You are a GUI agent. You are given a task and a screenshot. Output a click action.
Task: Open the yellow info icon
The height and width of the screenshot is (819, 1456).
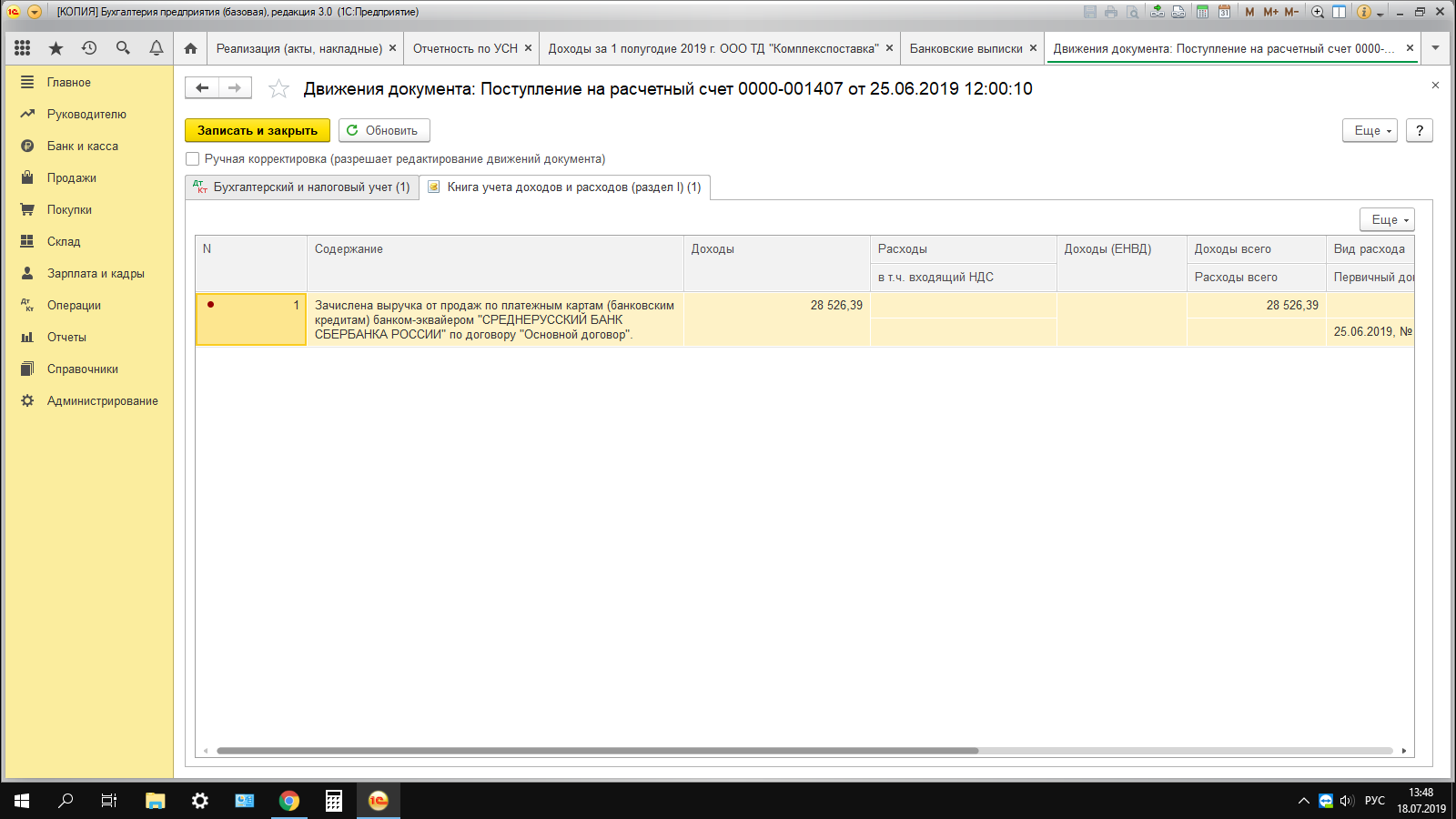point(1363,12)
